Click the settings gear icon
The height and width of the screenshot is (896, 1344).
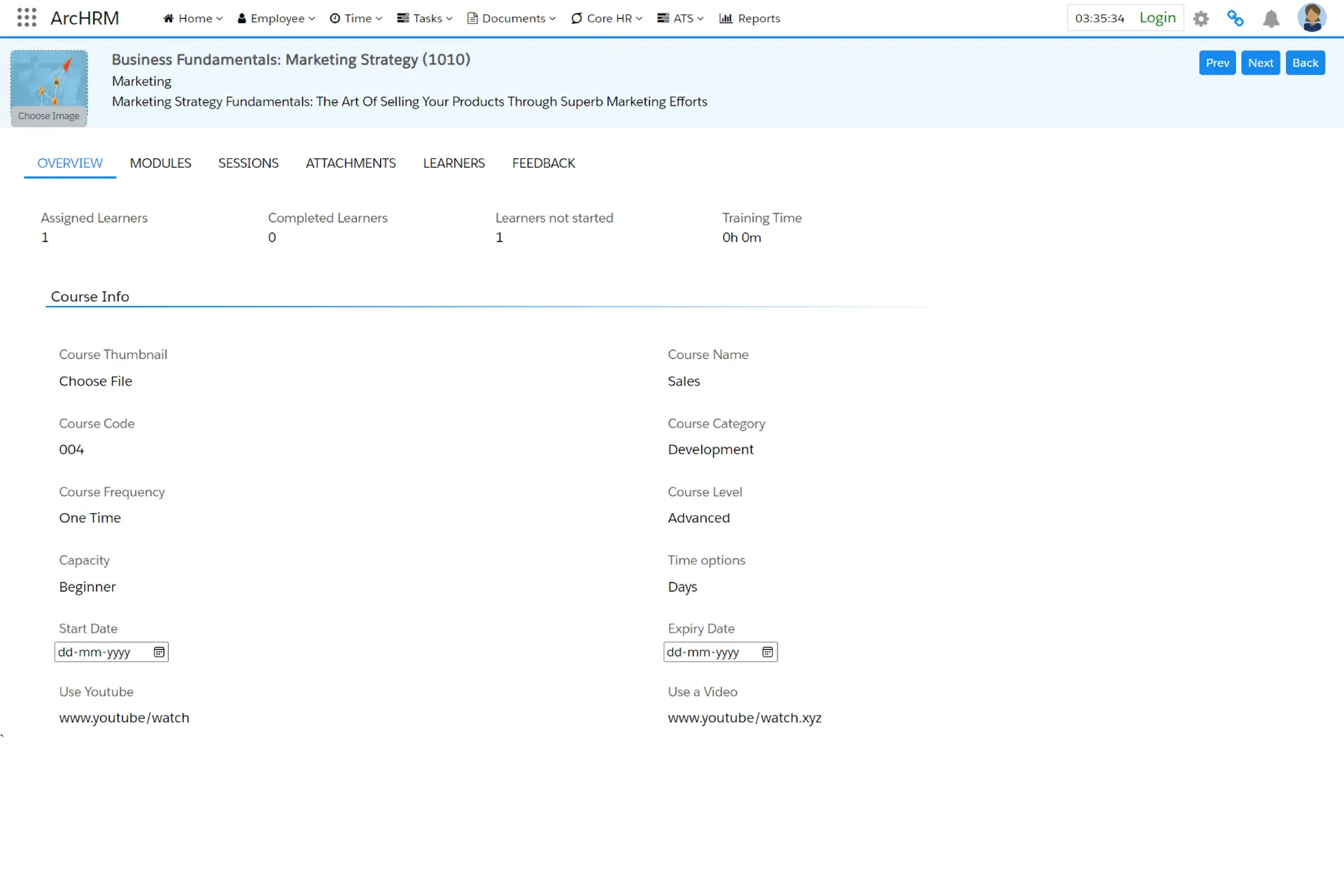pos(1201,19)
